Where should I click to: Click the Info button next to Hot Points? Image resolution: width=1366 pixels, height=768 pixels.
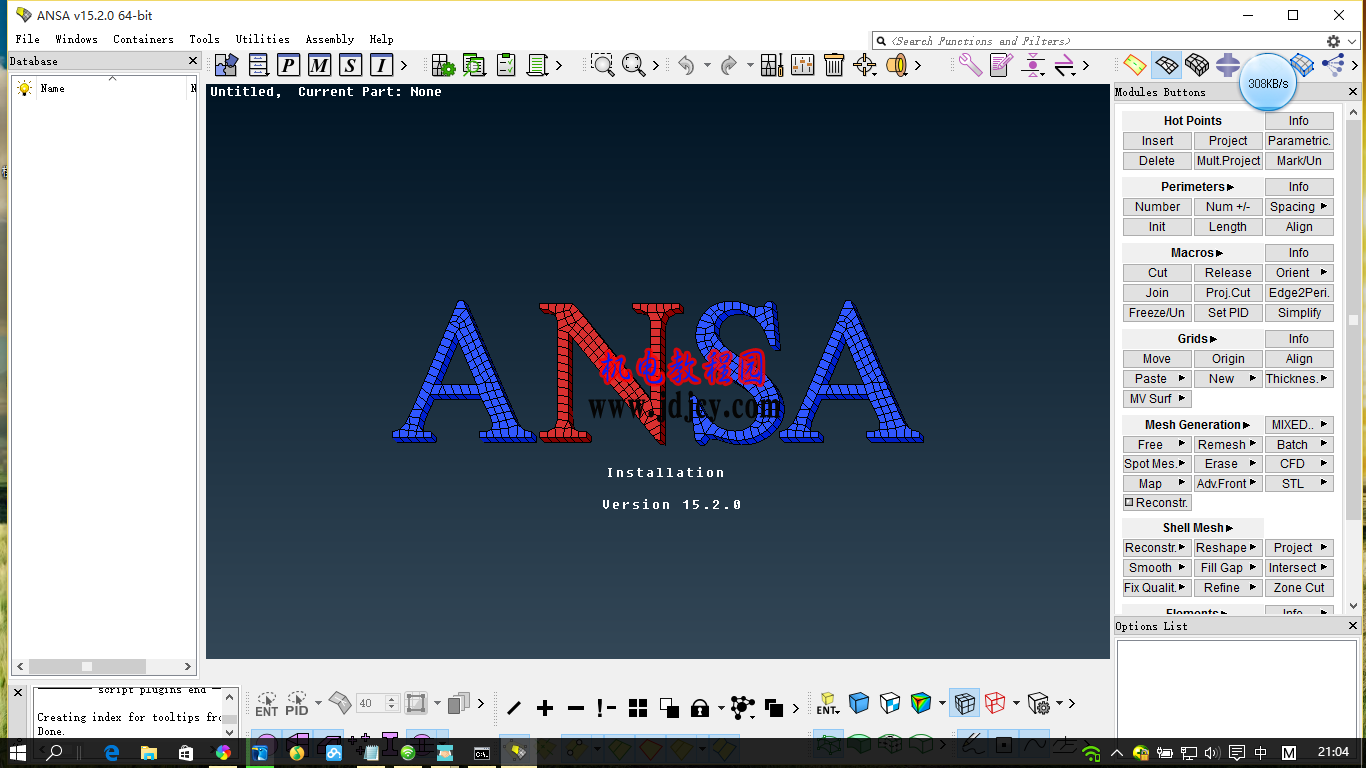point(1299,121)
